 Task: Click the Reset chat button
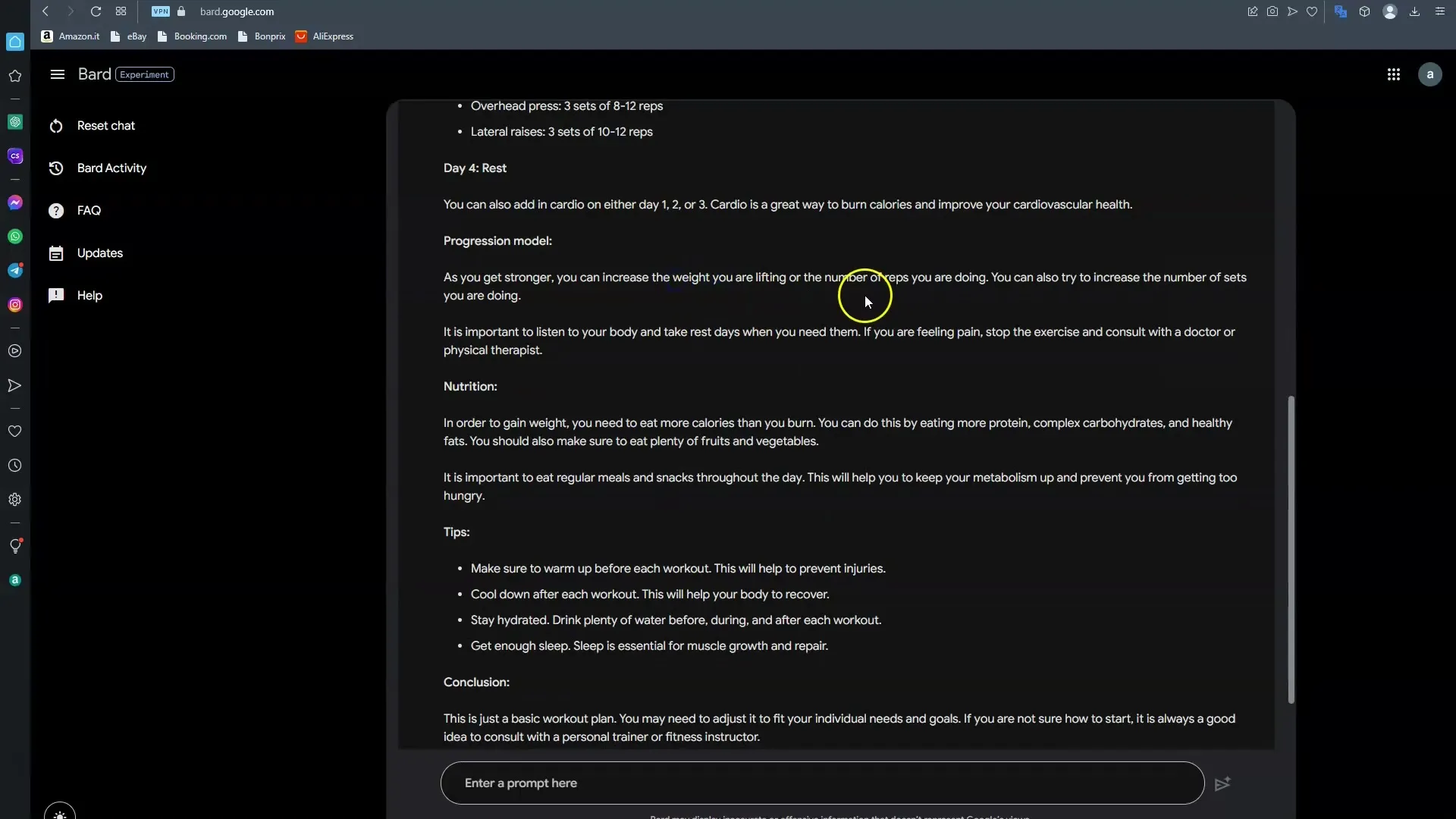(x=106, y=125)
